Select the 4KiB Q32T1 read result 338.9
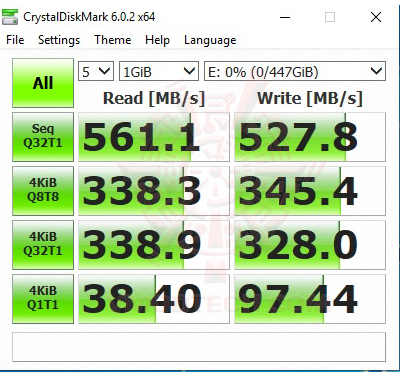This screenshot has width=400, height=372. [x=154, y=245]
